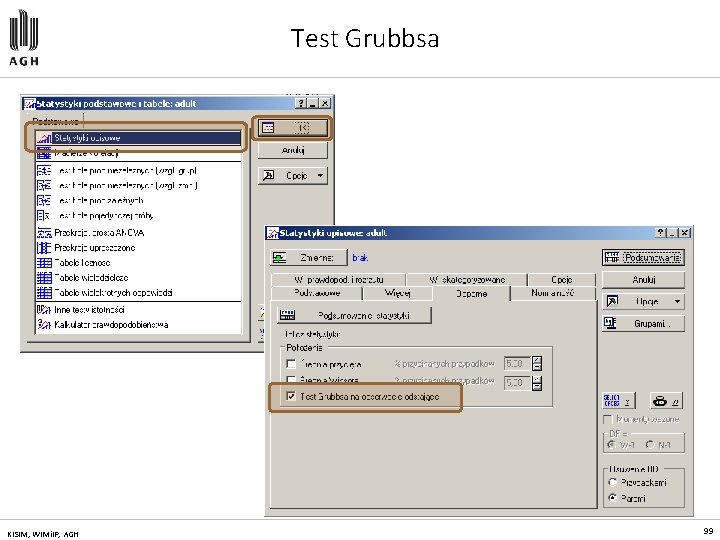Click Średnia Winsora percentage field
The width and height of the screenshot is (720, 540).
[517, 383]
